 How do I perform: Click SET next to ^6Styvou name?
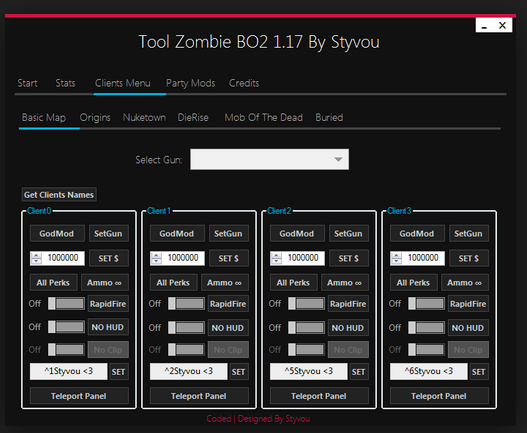click(x=479, y=372)
